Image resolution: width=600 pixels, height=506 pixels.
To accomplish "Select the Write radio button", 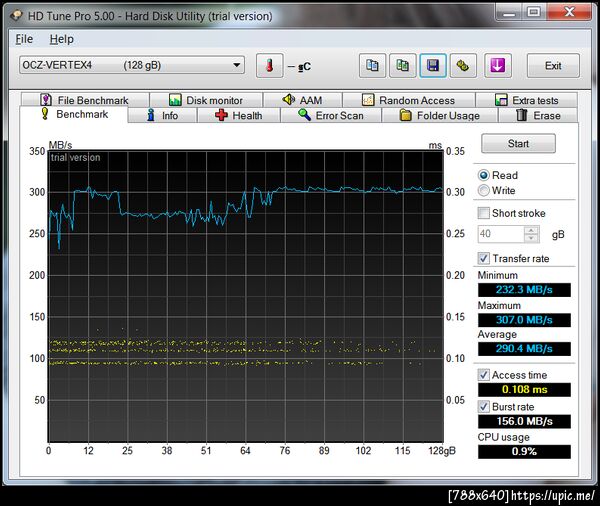I will [x=484, y=190].
